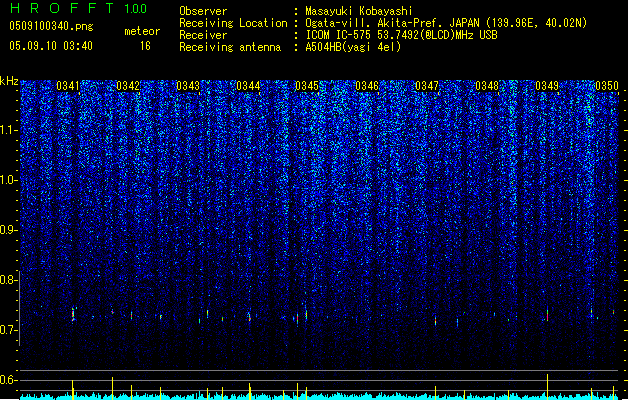This screenshot has height=400, width=629.
Task: Click the 0343 time marker
Action: pos(188,86)
